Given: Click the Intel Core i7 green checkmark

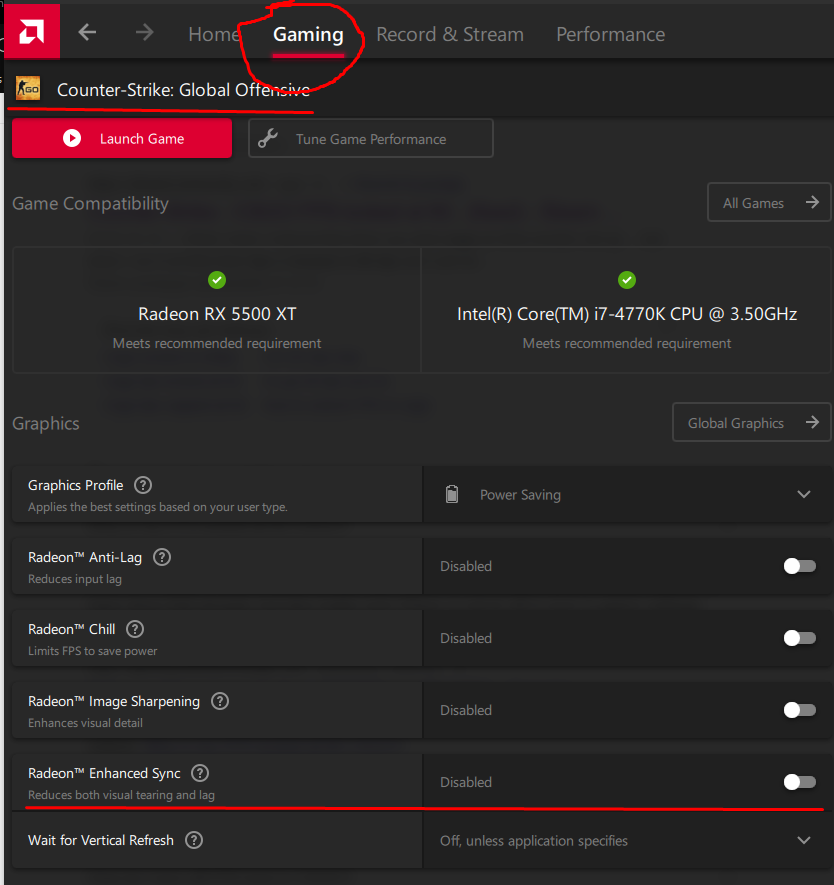Looking at the screenshot, I should click(x=626, y=279).
